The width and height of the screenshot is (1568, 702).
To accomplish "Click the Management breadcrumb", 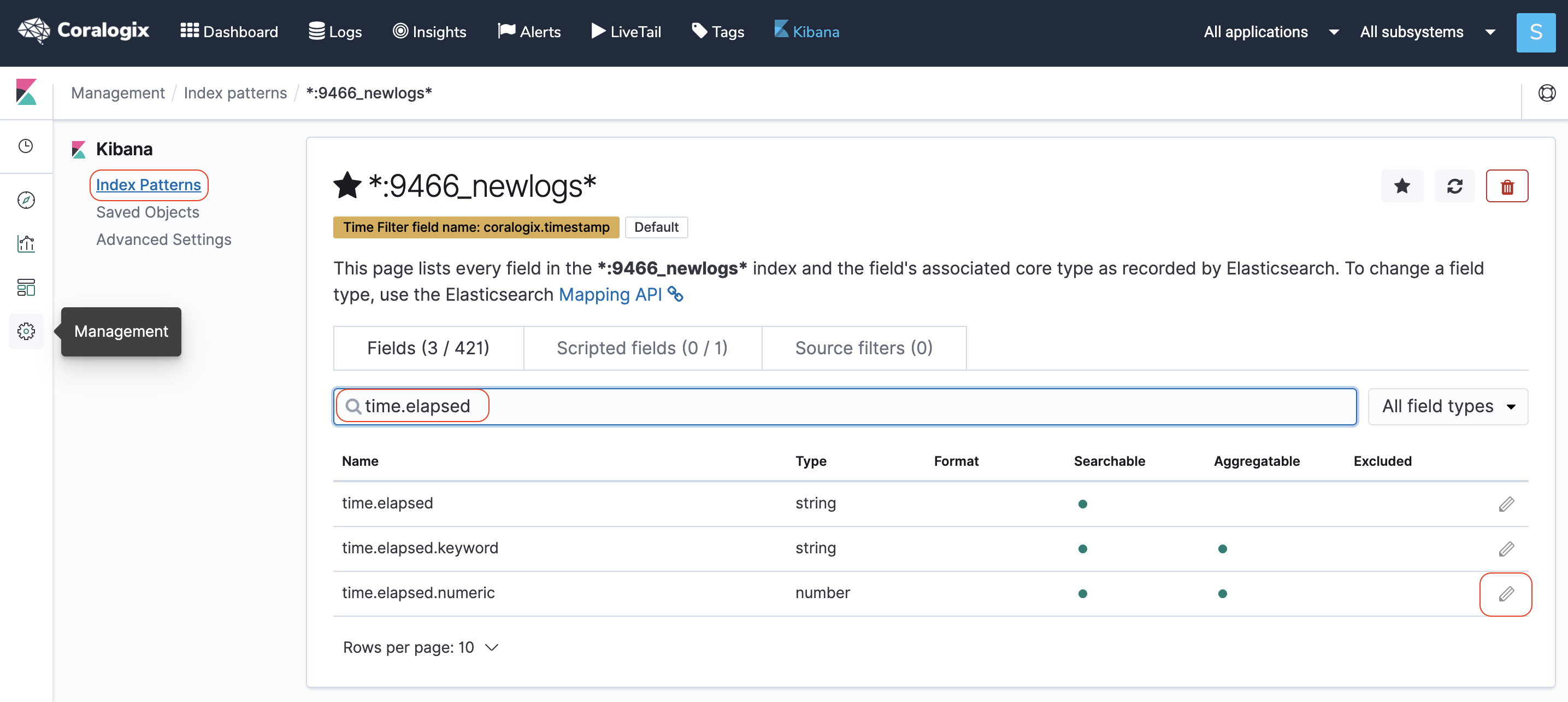I will (x=118, y=92).
